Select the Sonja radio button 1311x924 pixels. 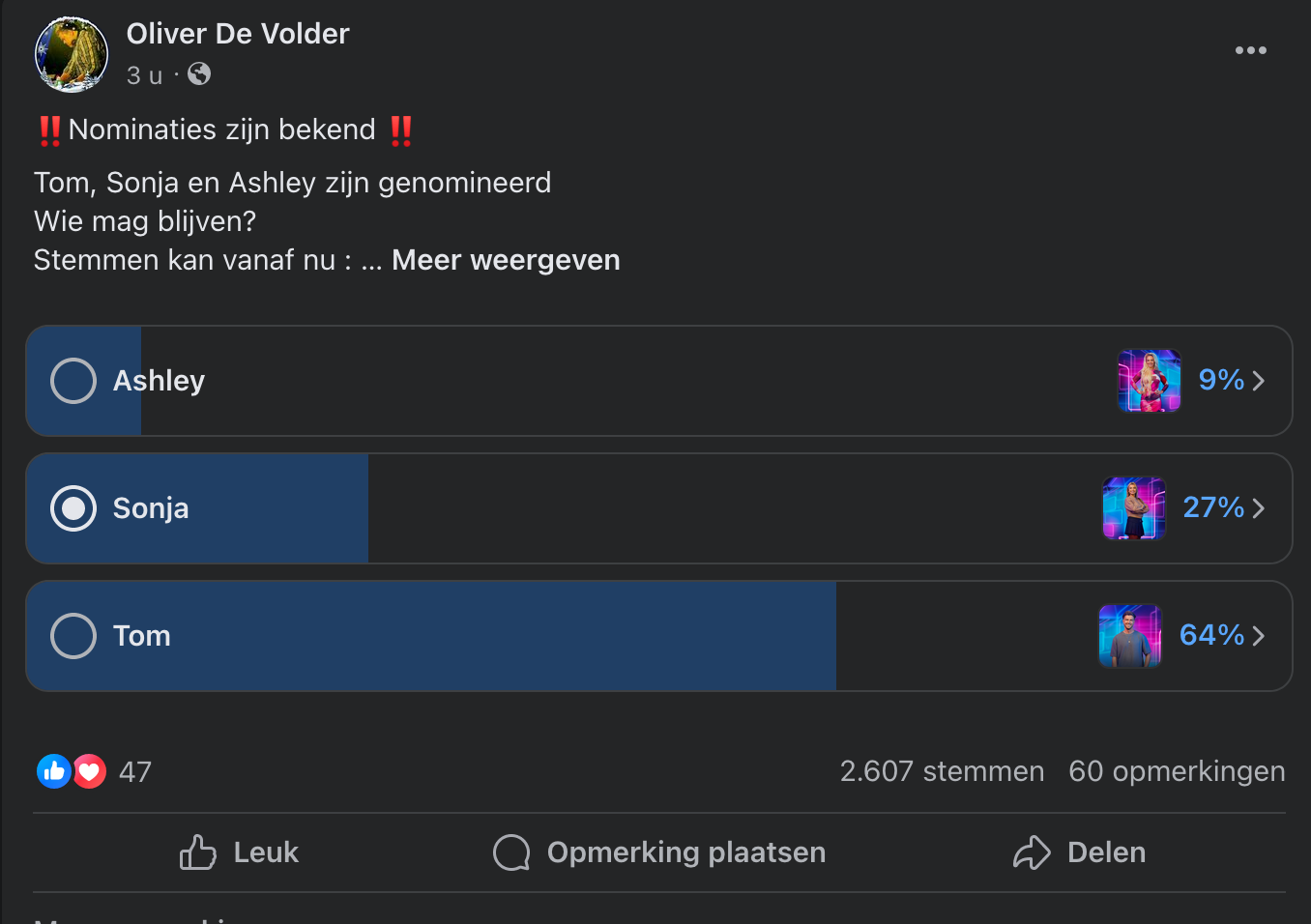[x=73, y=508]
